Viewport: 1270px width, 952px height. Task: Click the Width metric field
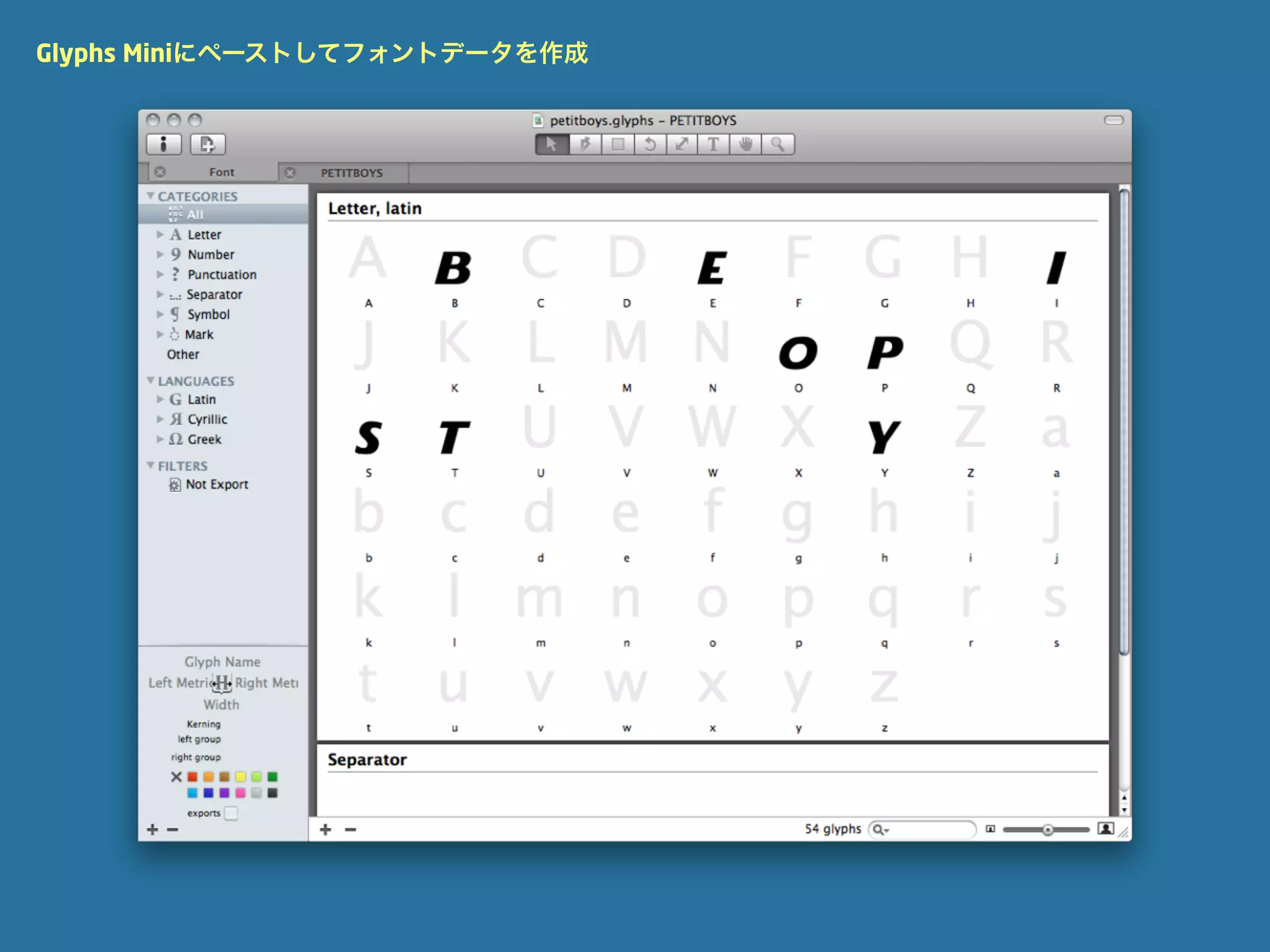[x=221, y=705]
